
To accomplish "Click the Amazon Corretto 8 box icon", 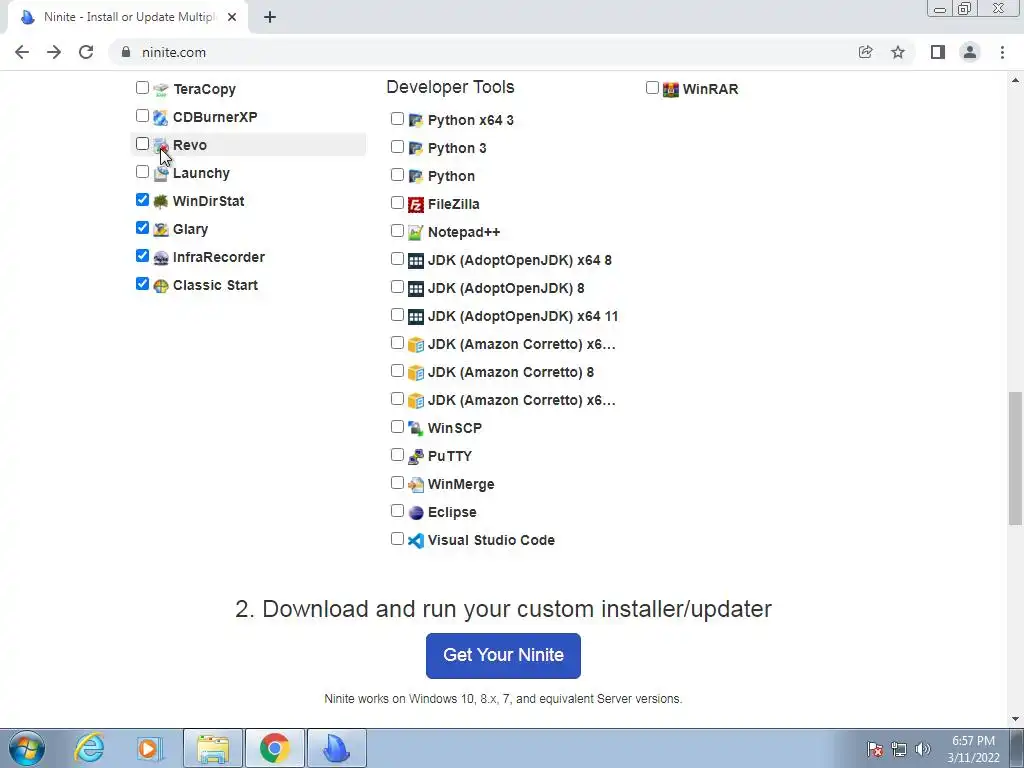I will 415,373.
